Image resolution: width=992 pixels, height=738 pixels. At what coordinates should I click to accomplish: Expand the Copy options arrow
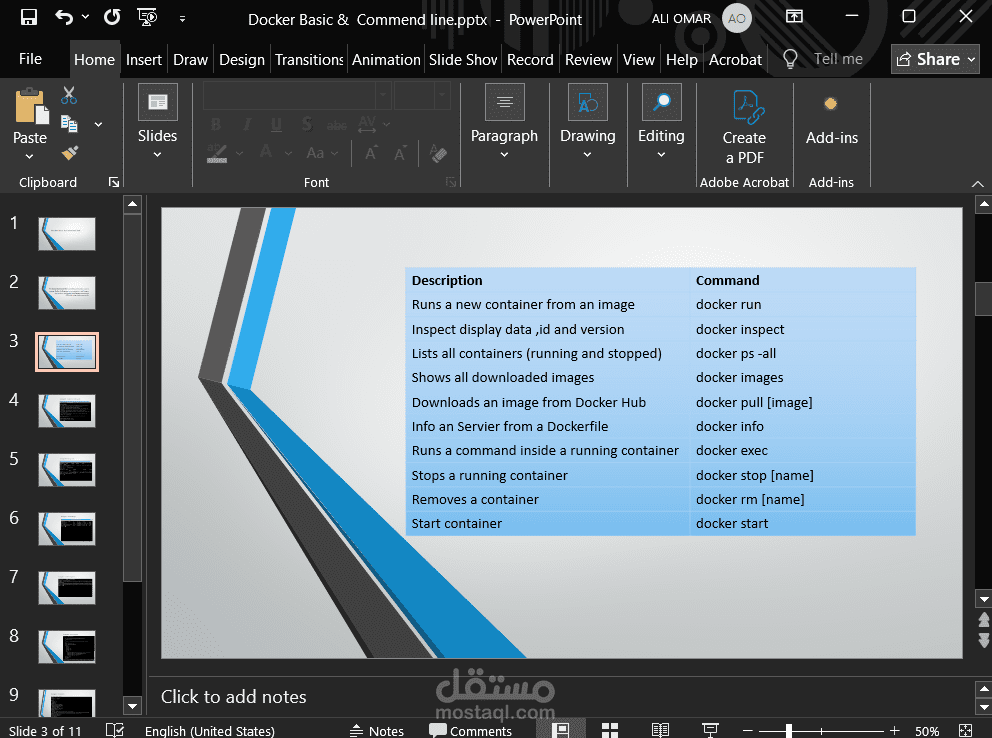(98, 125)
